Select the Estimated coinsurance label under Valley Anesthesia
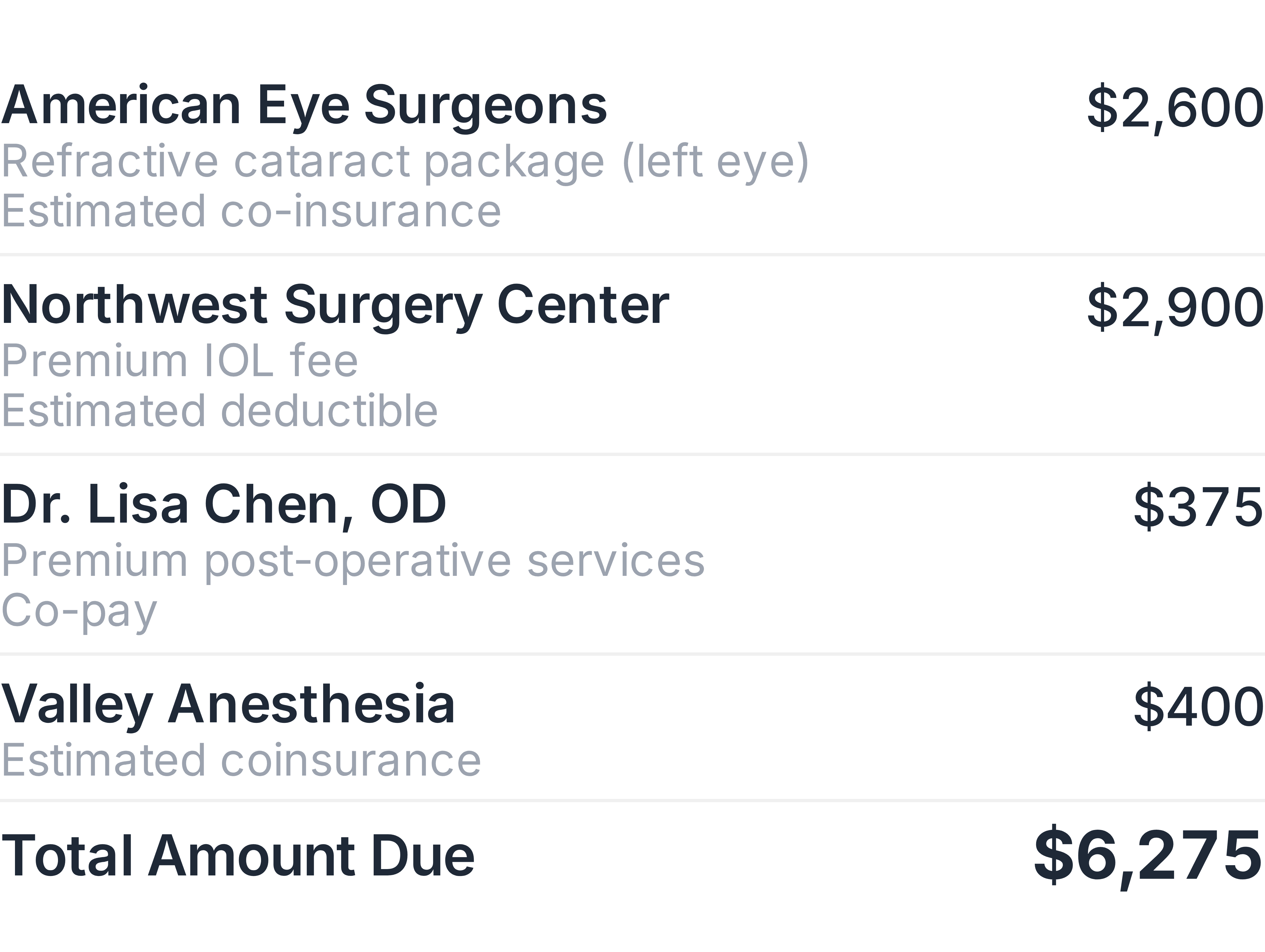This screenshot has width=1265, height=952. (x=241, y=760)
